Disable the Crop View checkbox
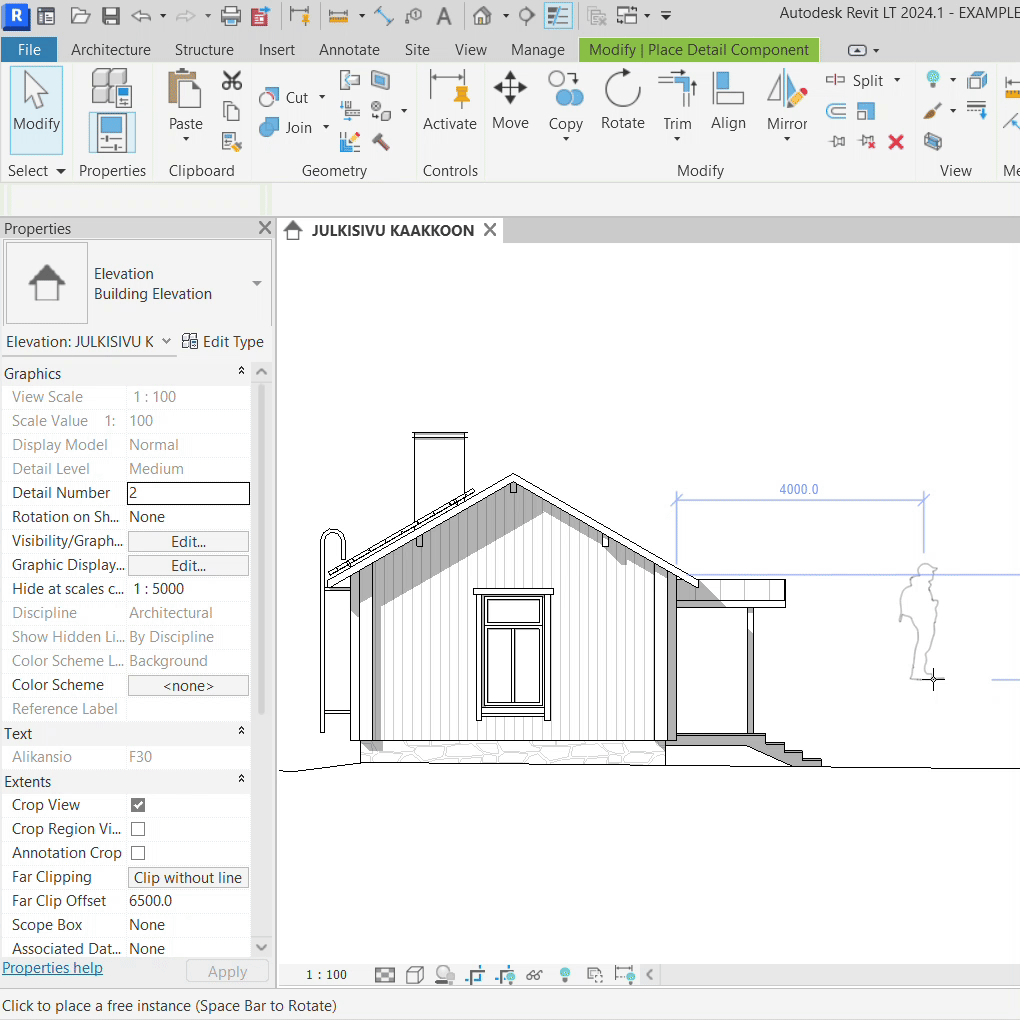Image resolution: width=1020 pixels, height=1020 pixels. (x=138, y=805)
